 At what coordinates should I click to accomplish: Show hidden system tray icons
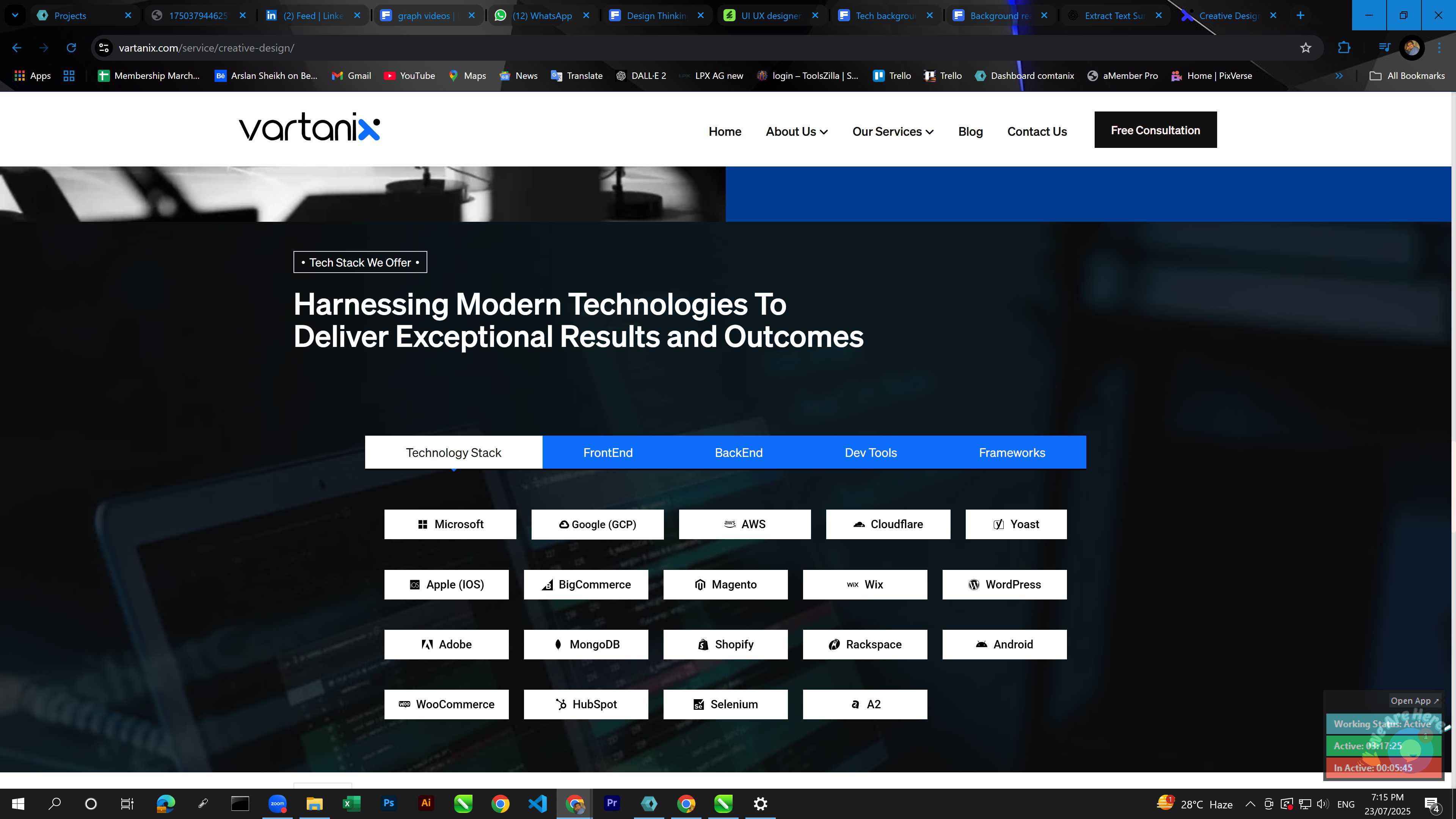(1250, 804)
